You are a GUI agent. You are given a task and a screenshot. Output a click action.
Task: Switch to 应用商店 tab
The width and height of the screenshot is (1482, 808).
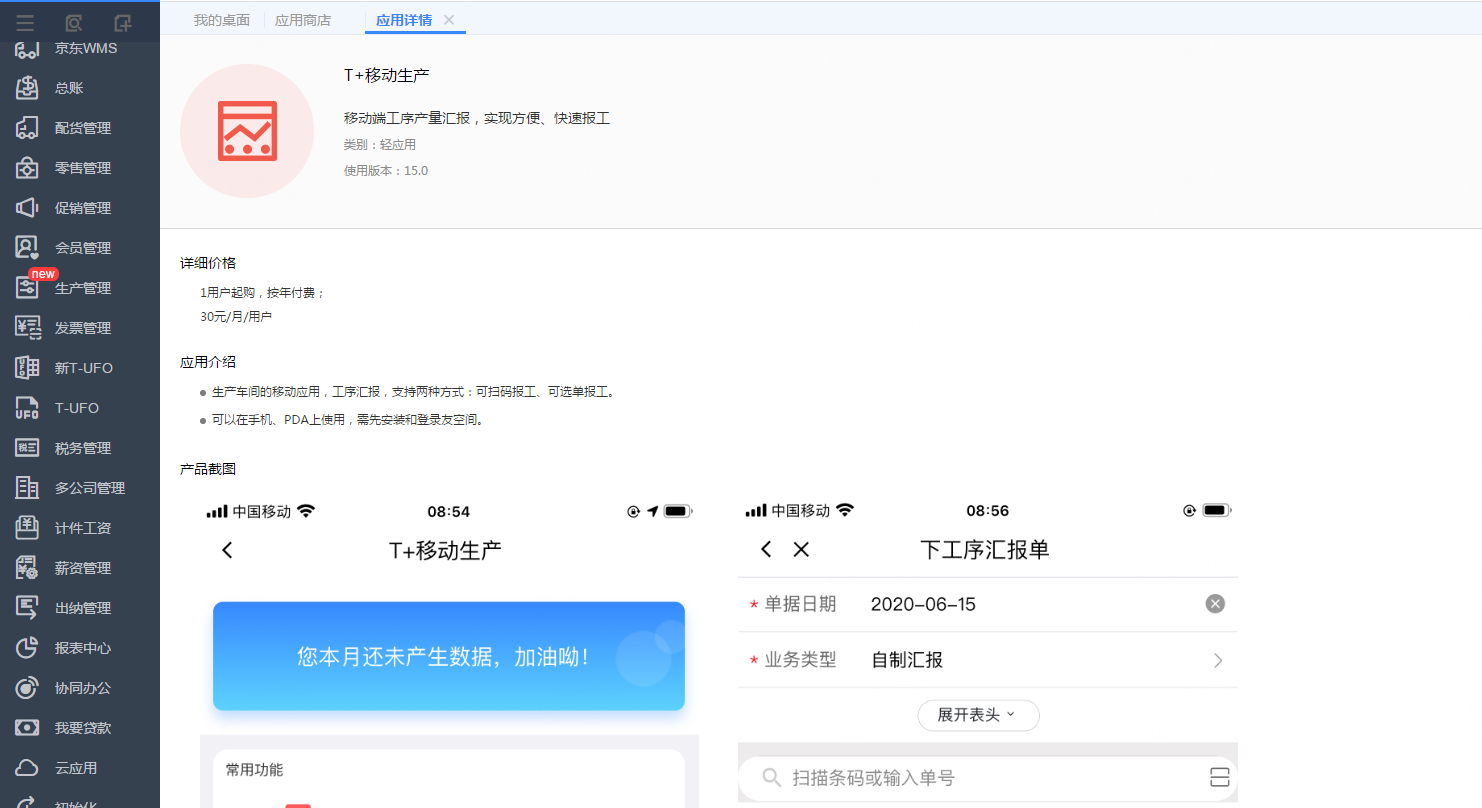click(303, 20)
